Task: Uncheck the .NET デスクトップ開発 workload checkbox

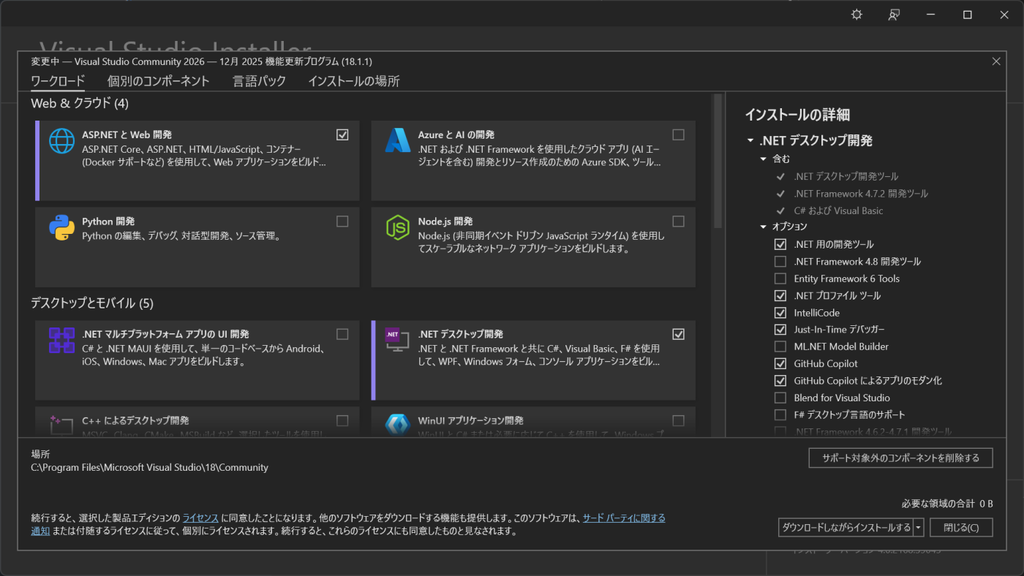Action: pyautogui.click(x=679, y=334)
